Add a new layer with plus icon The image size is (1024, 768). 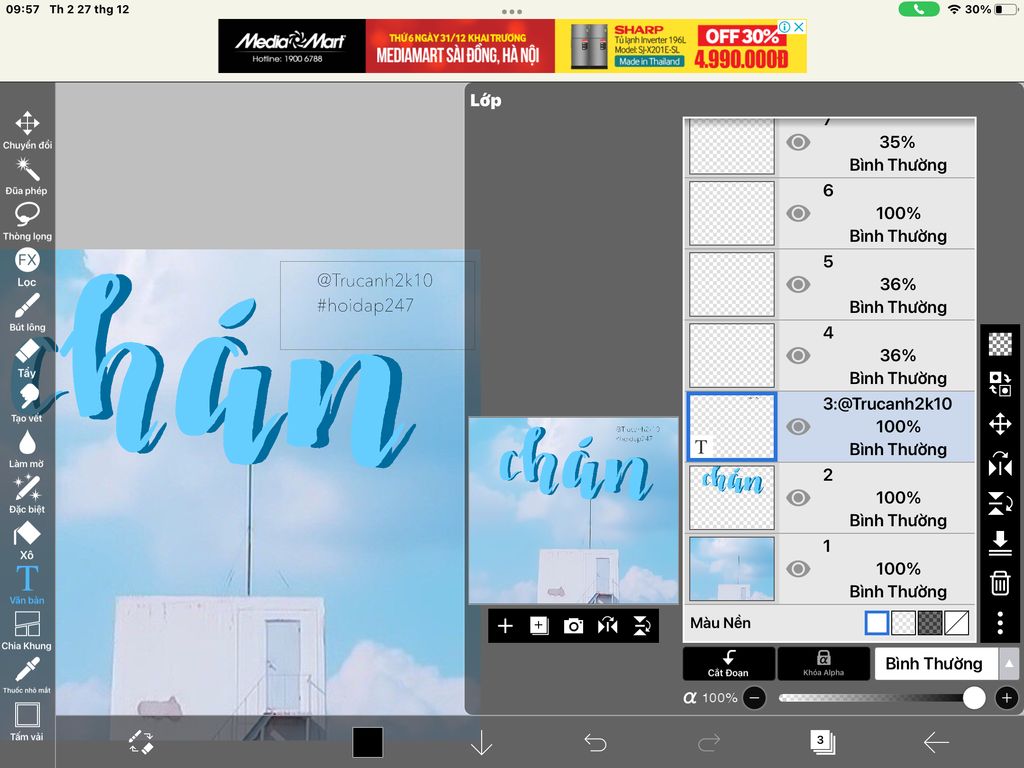pyautogui.click(x=505, y=626)
